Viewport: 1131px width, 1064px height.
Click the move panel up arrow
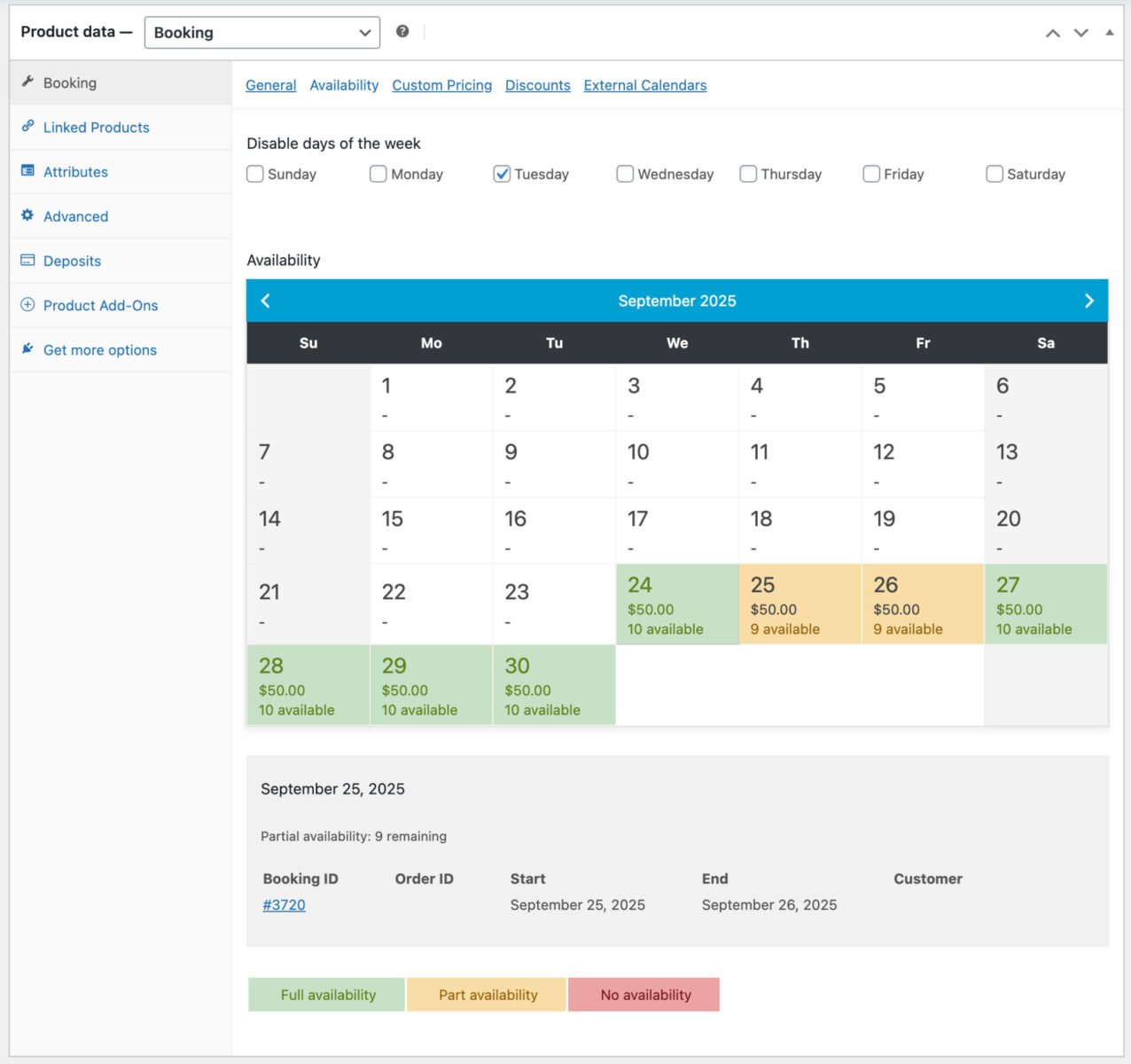(x=1053, y=33)
